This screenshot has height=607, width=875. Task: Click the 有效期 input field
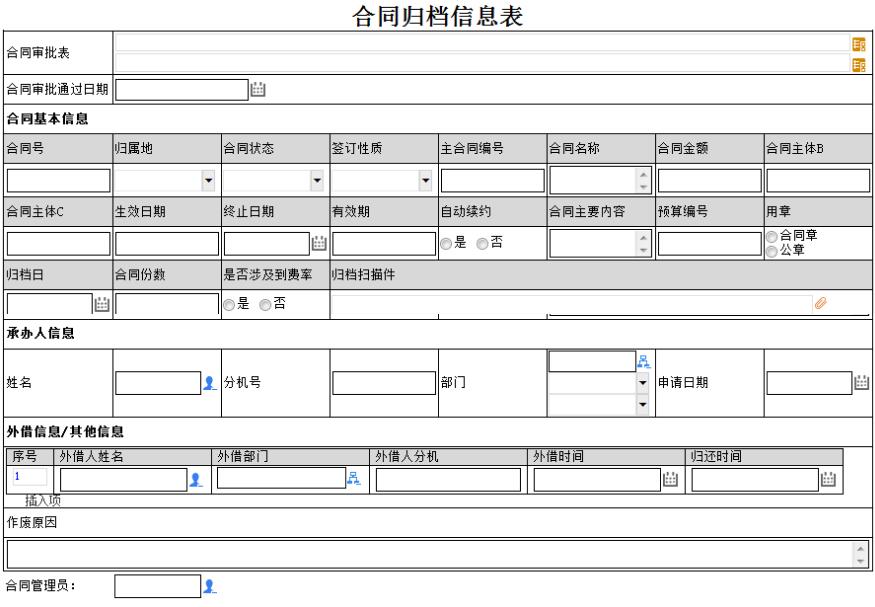click(x=384, y=244)
